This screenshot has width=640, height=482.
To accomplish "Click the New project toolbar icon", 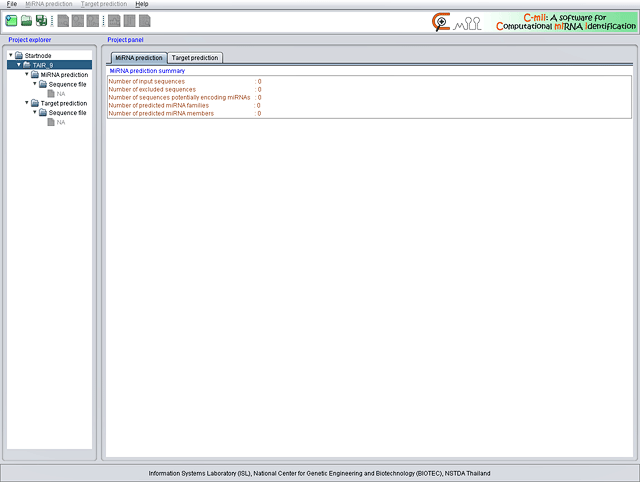I will [x=10, y=21].
